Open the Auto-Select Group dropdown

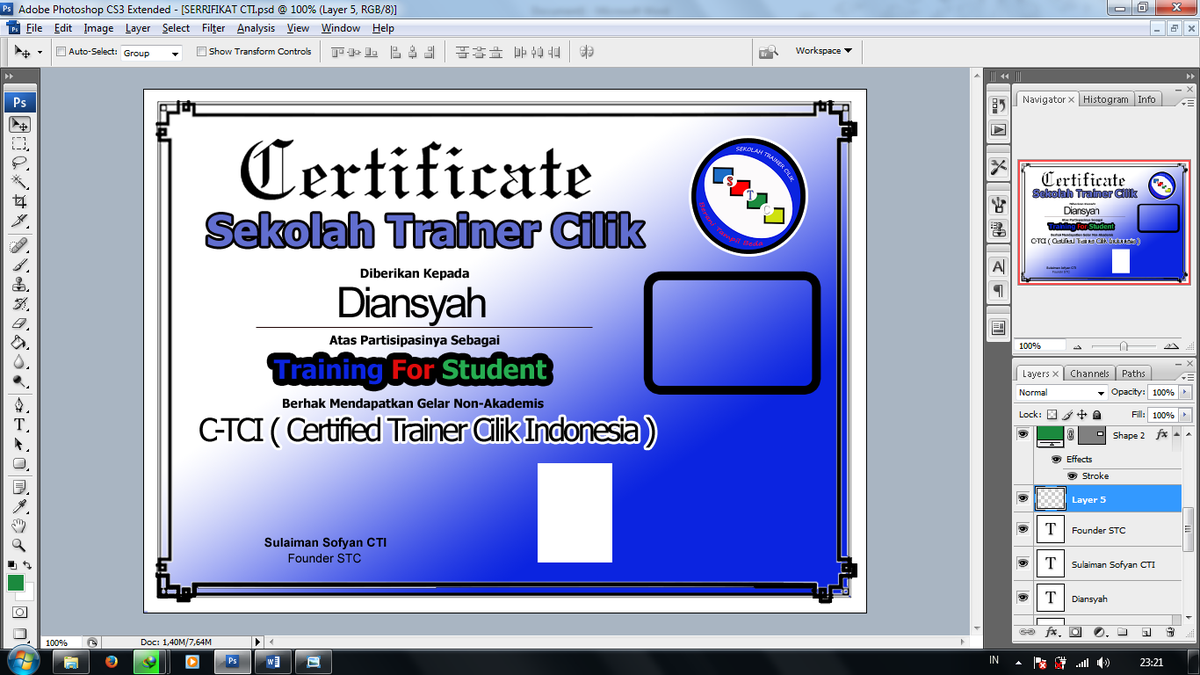[150, 51]
